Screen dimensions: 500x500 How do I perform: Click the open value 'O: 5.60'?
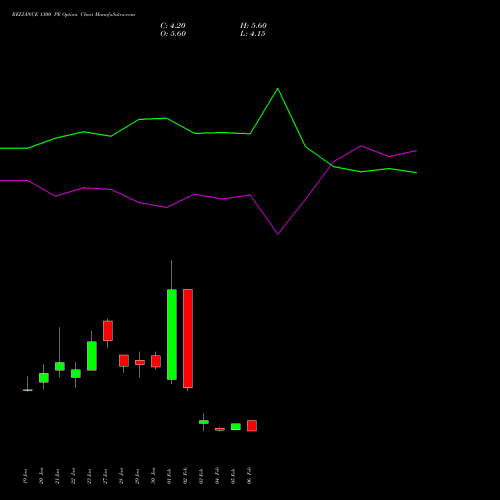point(173,34)
